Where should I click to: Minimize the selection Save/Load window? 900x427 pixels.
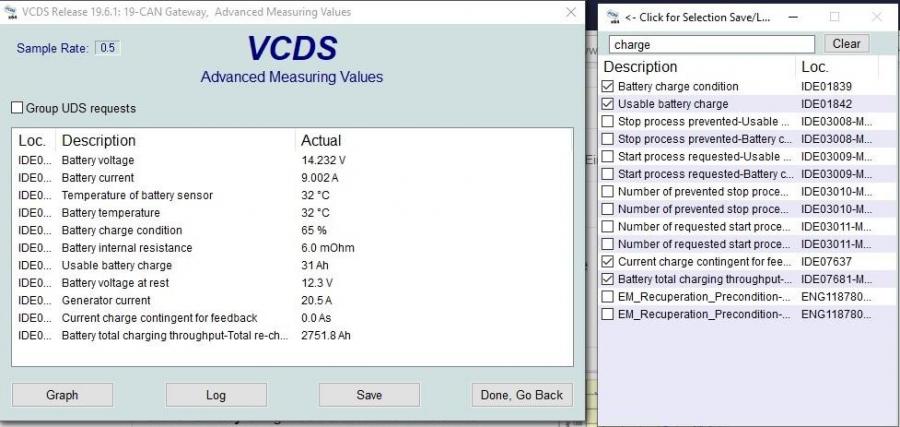(790, 16)
